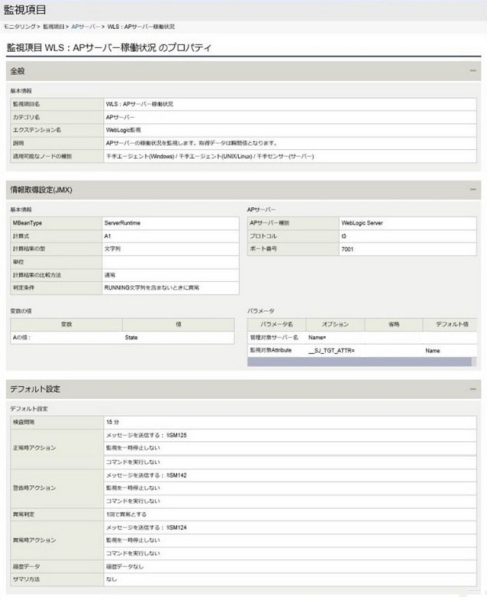Open the APサーバー breadcrumb link

[86, 26]
